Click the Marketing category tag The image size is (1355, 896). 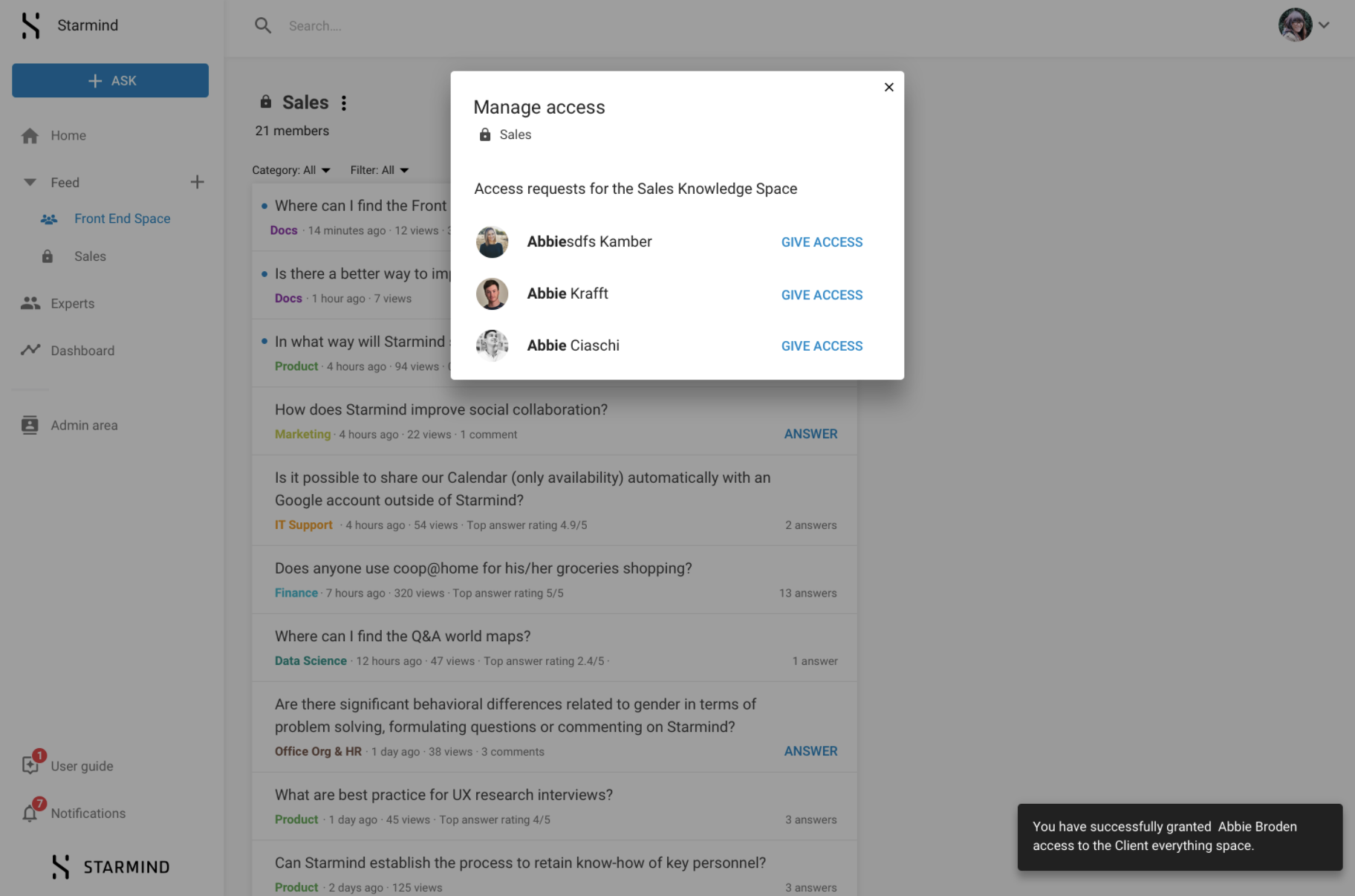302,434
